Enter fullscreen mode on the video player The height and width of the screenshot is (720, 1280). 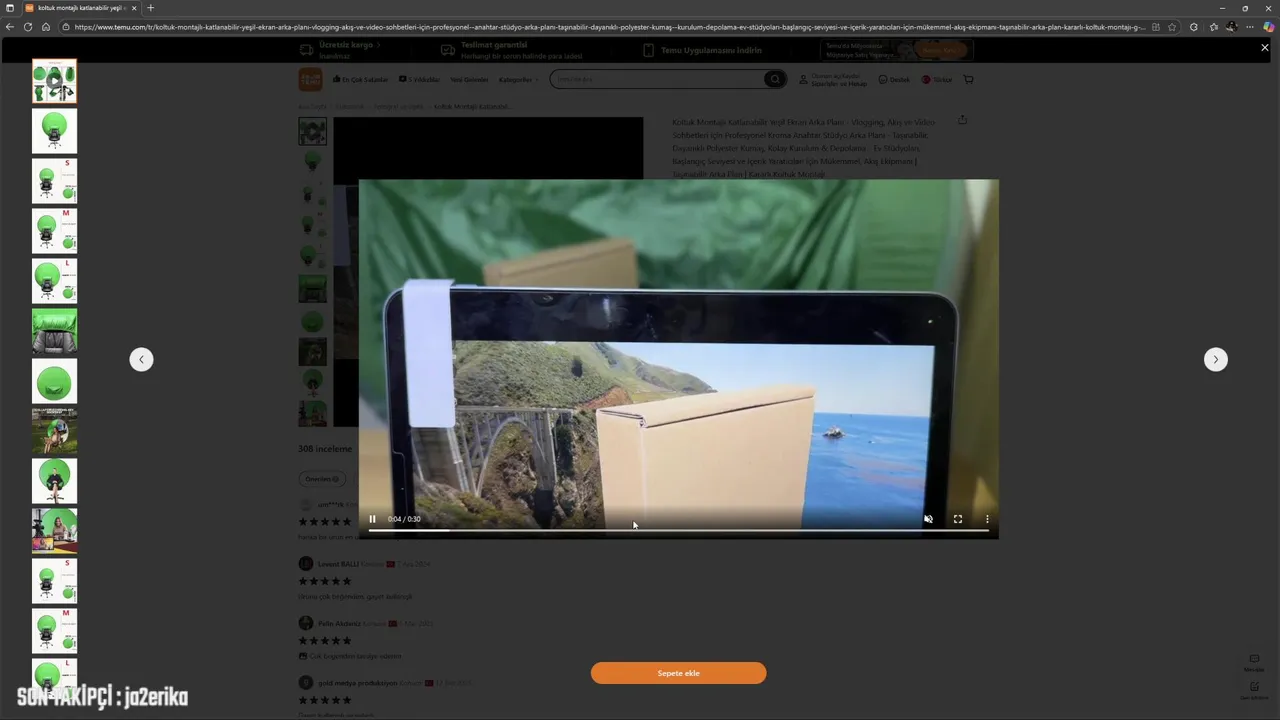click(958, 519)
